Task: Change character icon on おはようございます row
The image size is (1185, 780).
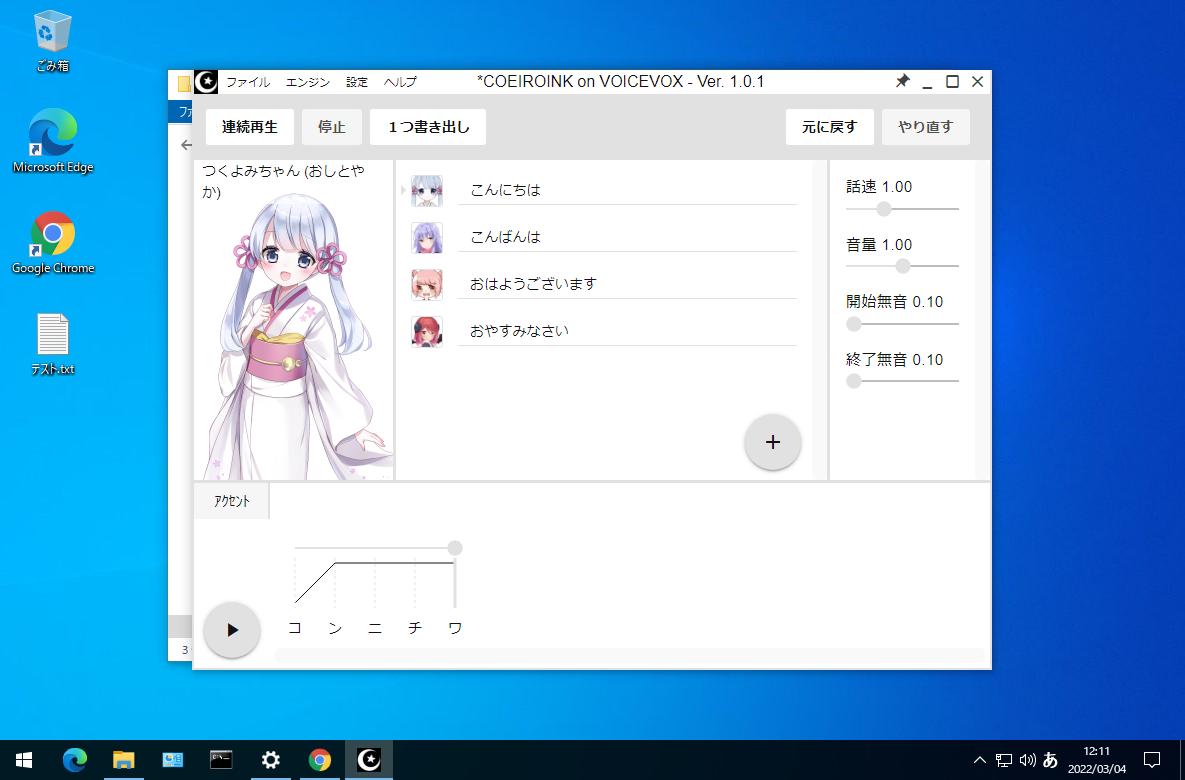Action: tap(426, 285)
